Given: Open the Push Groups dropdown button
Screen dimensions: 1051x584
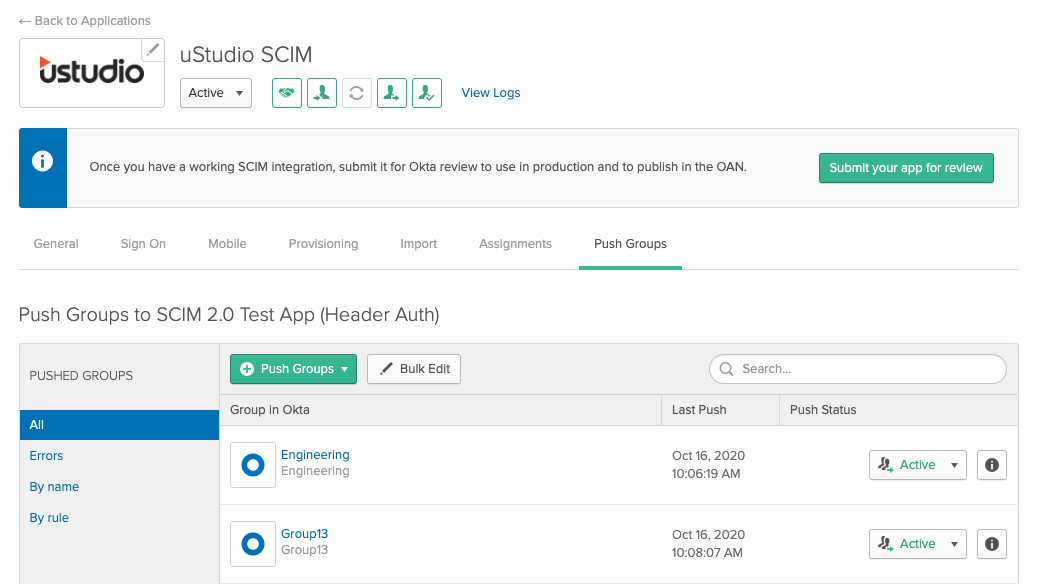Looking at the screenshot, I should click(x=293, y=369).
